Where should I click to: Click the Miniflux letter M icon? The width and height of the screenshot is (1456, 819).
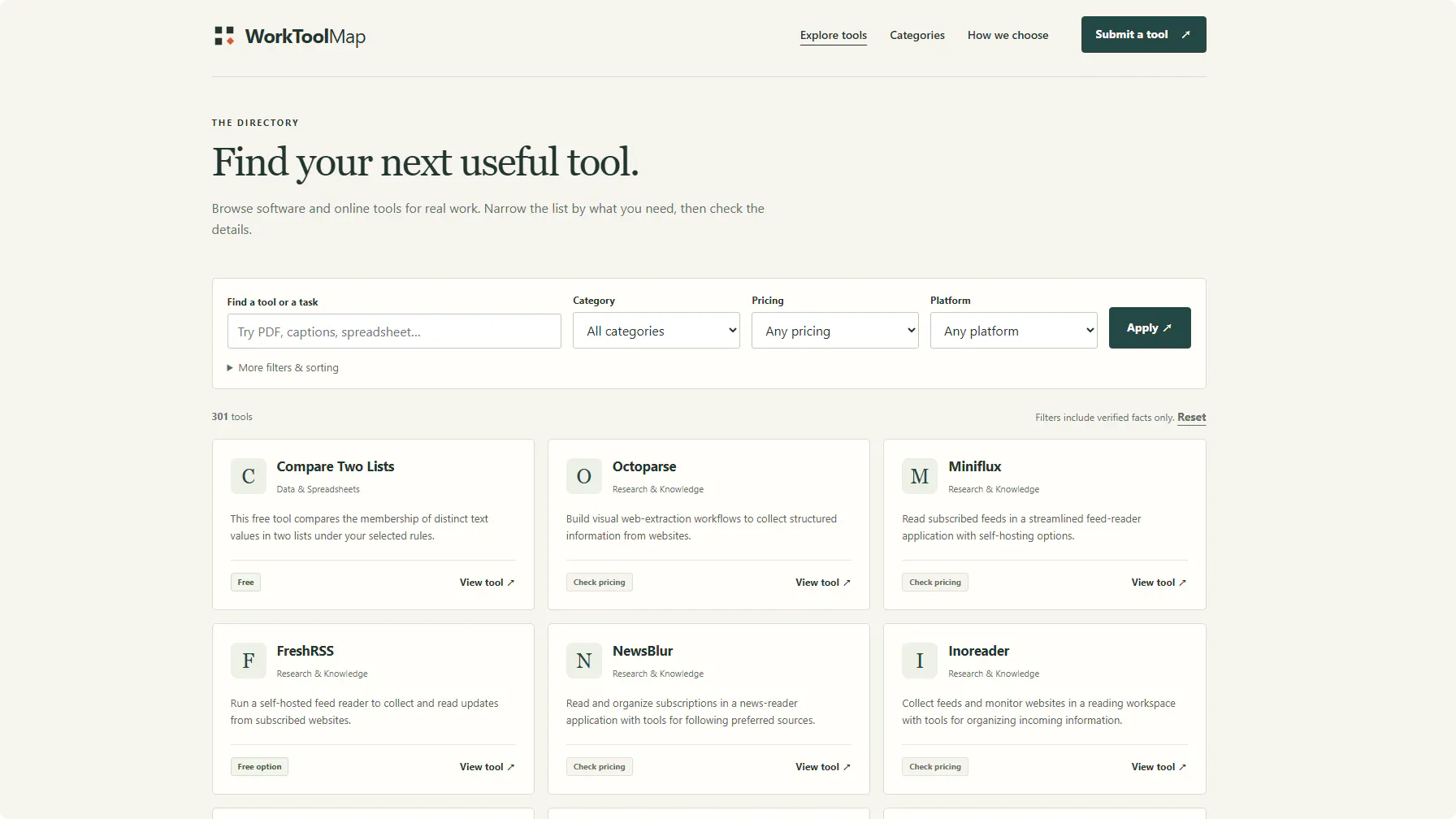920,476
